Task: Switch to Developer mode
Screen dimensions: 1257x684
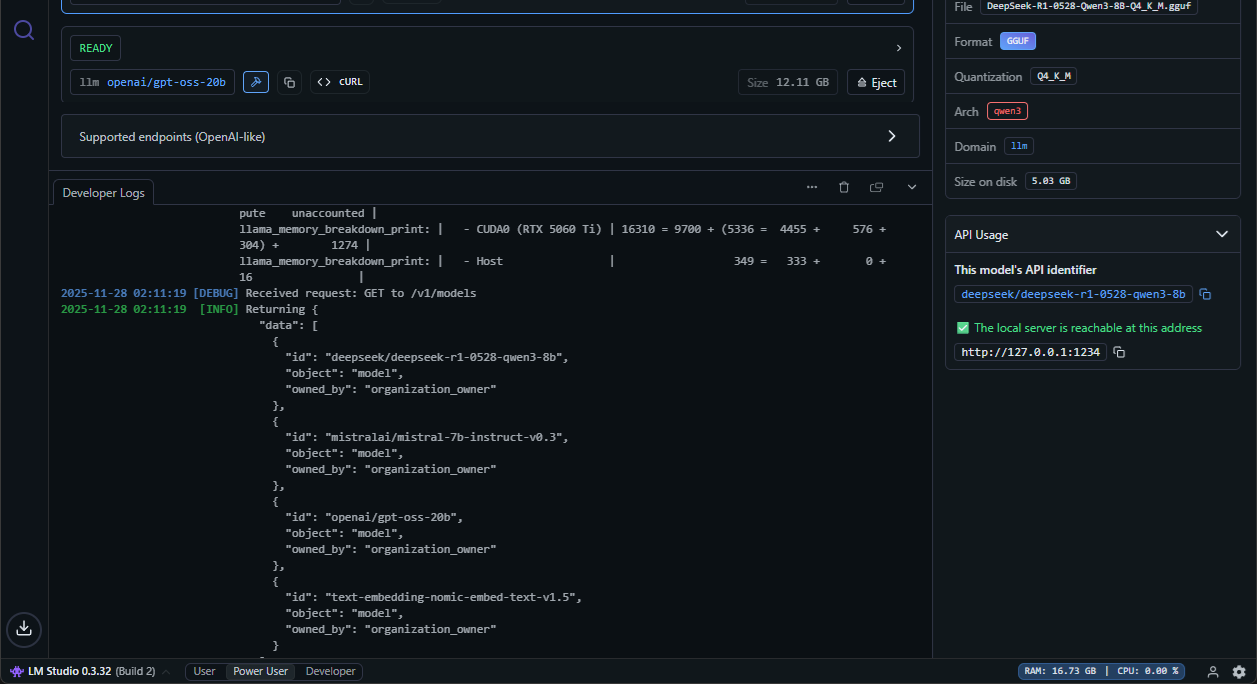Action: tap(330, 672)
